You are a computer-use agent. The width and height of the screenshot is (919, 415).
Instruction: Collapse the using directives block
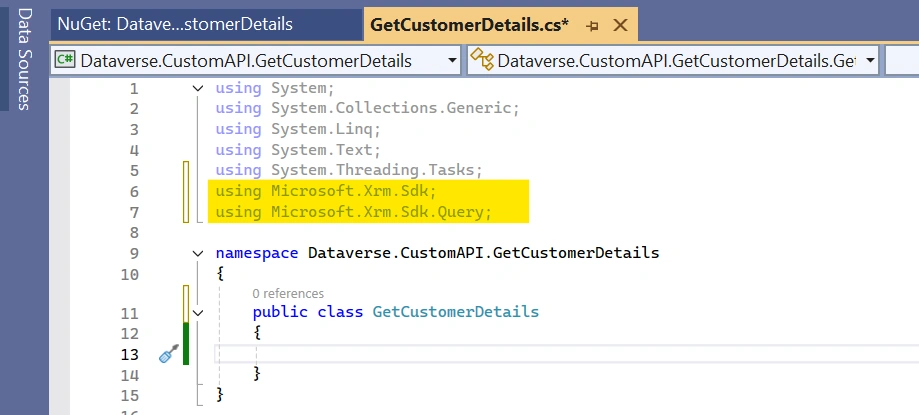coord(198,89)
